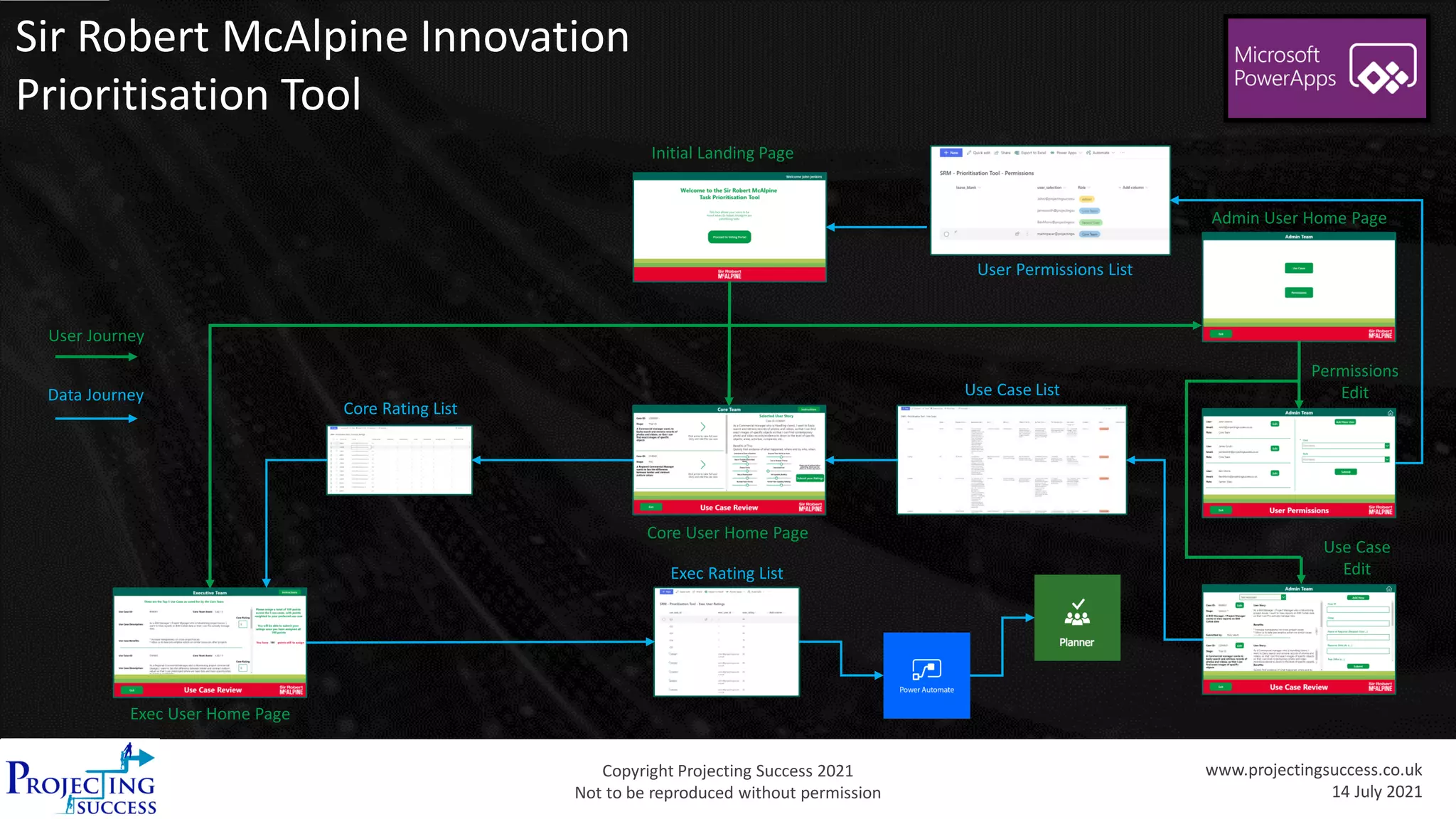
Task: Click home icon on Use Case Edit screen
Action: 1388,589
